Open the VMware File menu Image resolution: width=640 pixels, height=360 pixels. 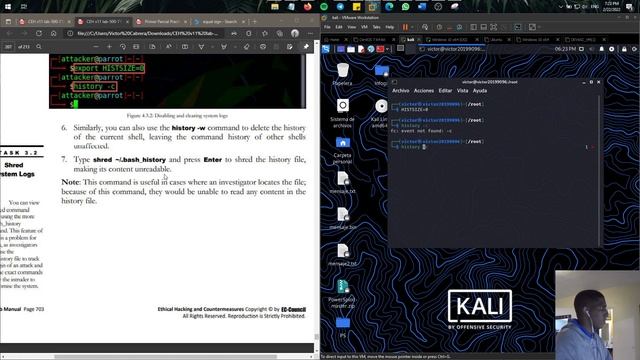click(x=327, y=27)
